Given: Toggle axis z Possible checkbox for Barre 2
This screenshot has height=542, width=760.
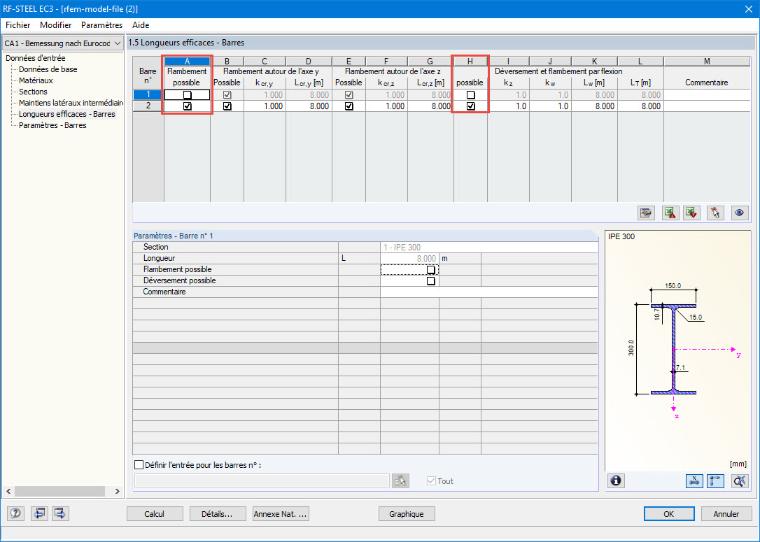Looking at the screenshot, I should [348, 106].
